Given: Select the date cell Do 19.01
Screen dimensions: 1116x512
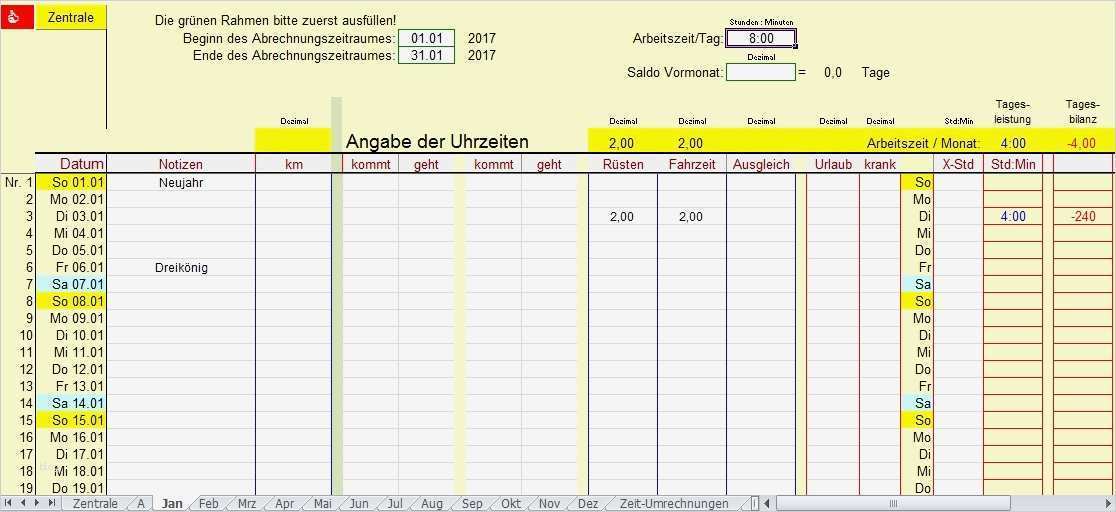Looking at the screenshot, I should coord(71,488).
